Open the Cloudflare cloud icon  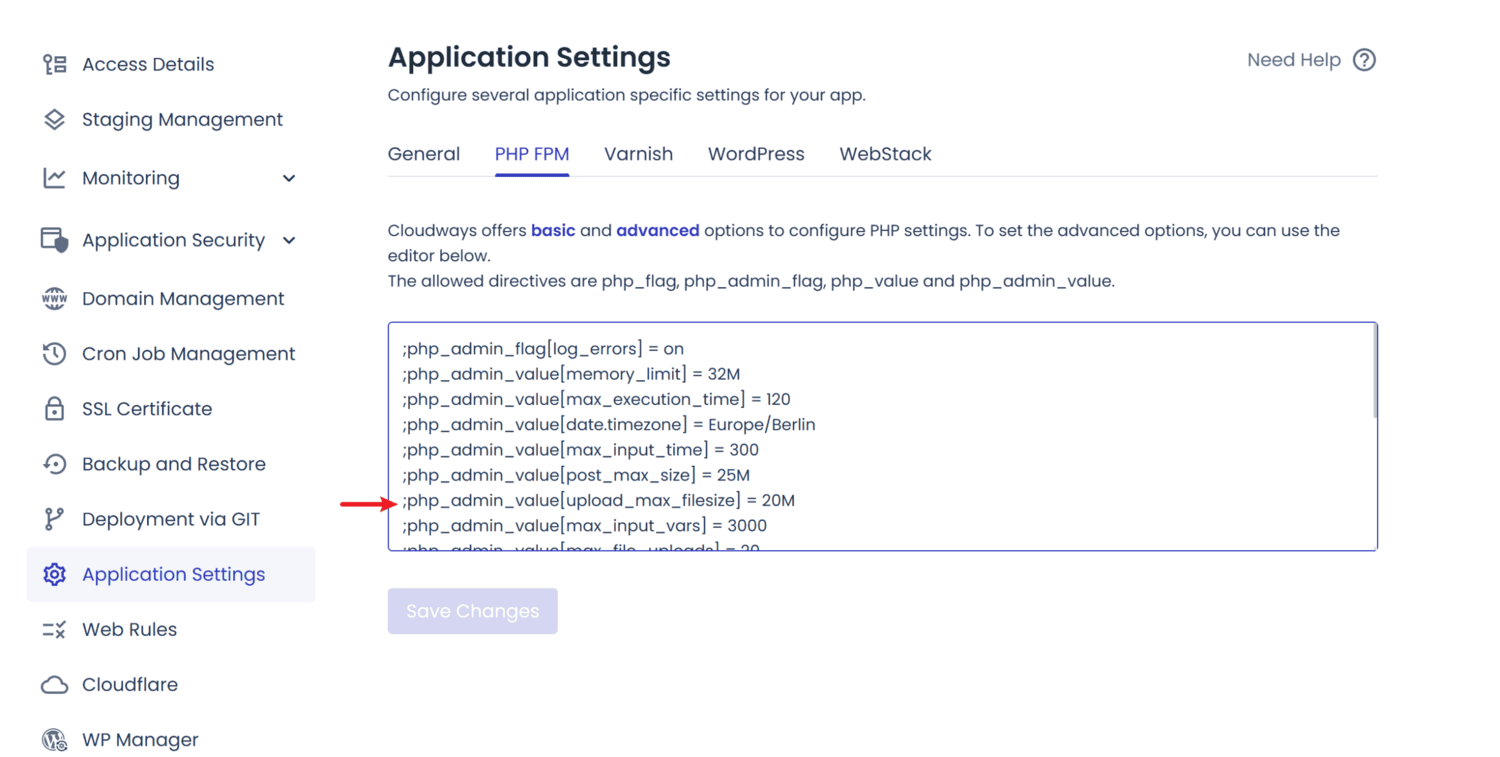(54, 684)
